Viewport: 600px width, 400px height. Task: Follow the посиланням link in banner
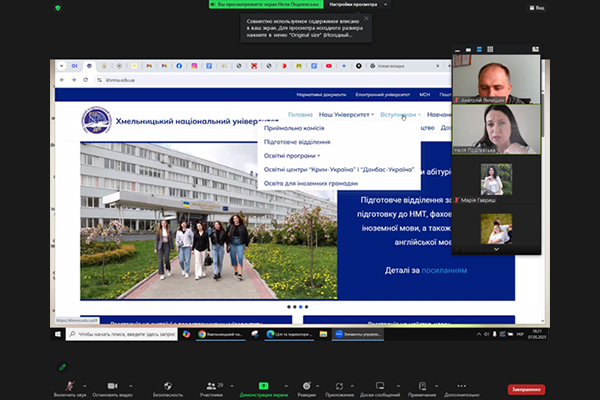click(444, 270)
